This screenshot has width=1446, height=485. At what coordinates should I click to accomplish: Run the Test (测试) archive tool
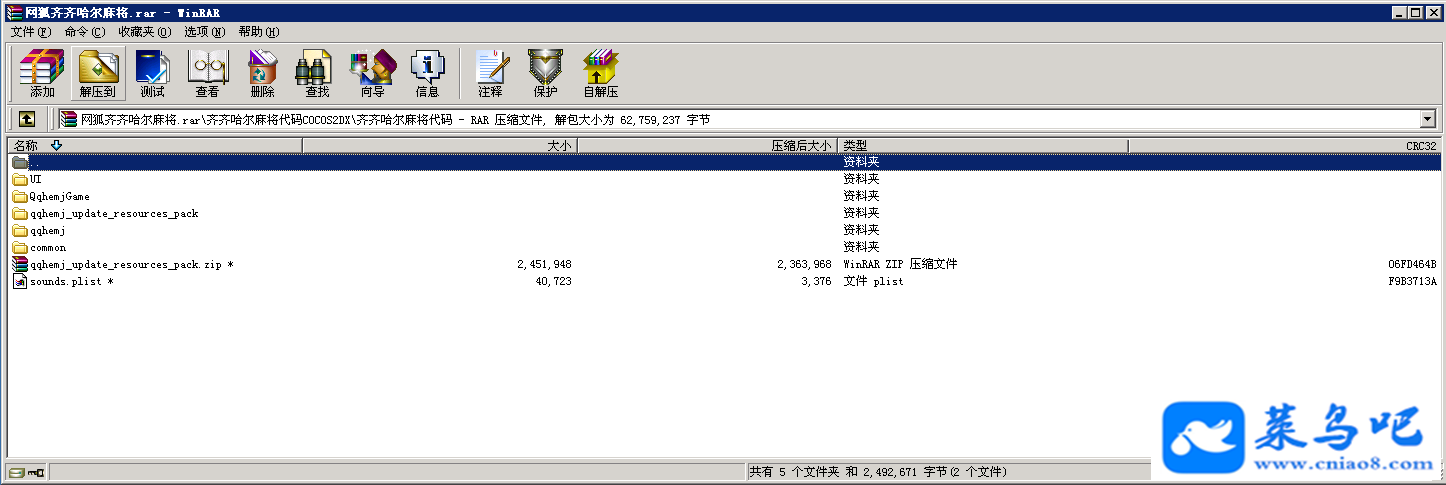153,74
